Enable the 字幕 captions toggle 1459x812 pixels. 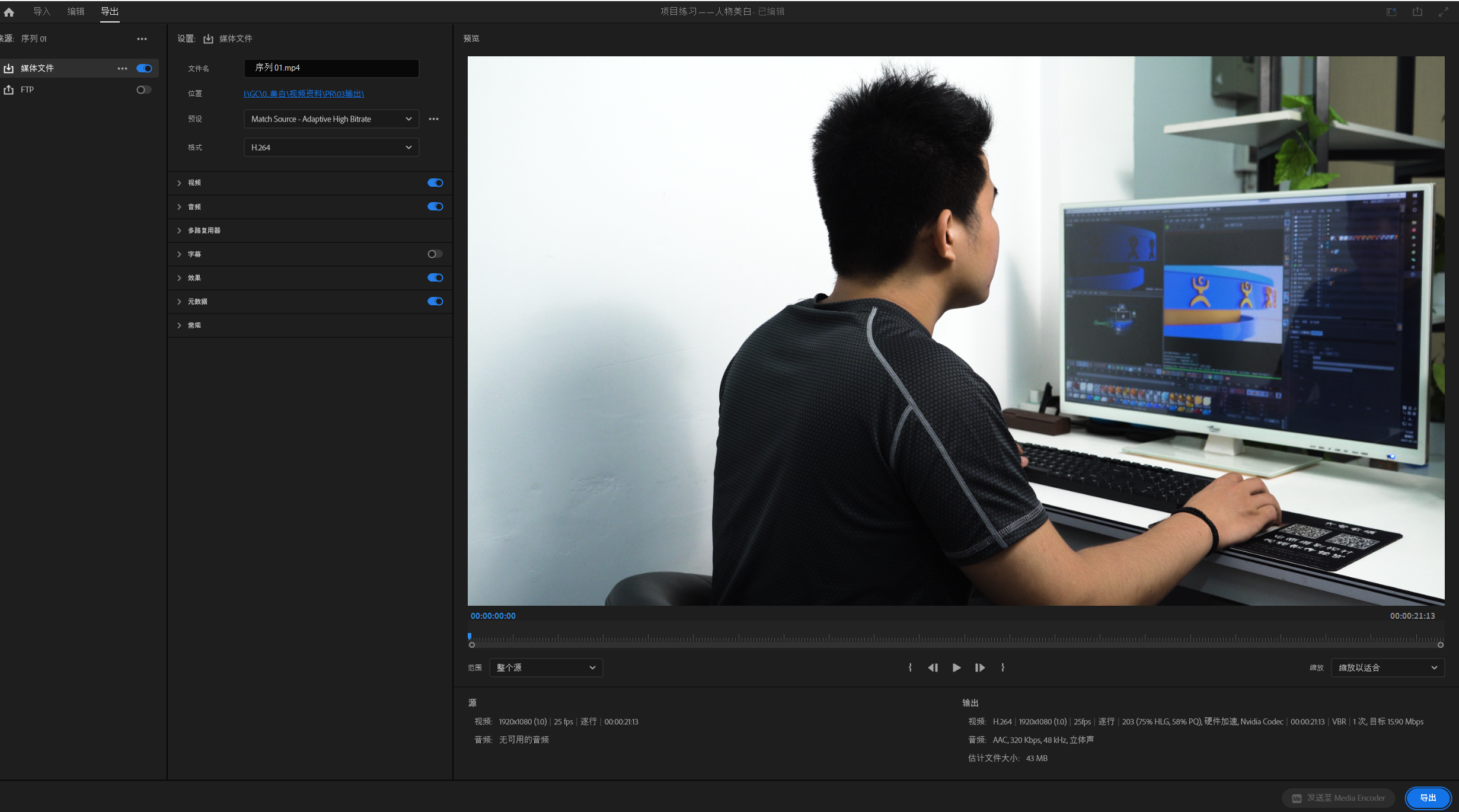coord(435,254)
